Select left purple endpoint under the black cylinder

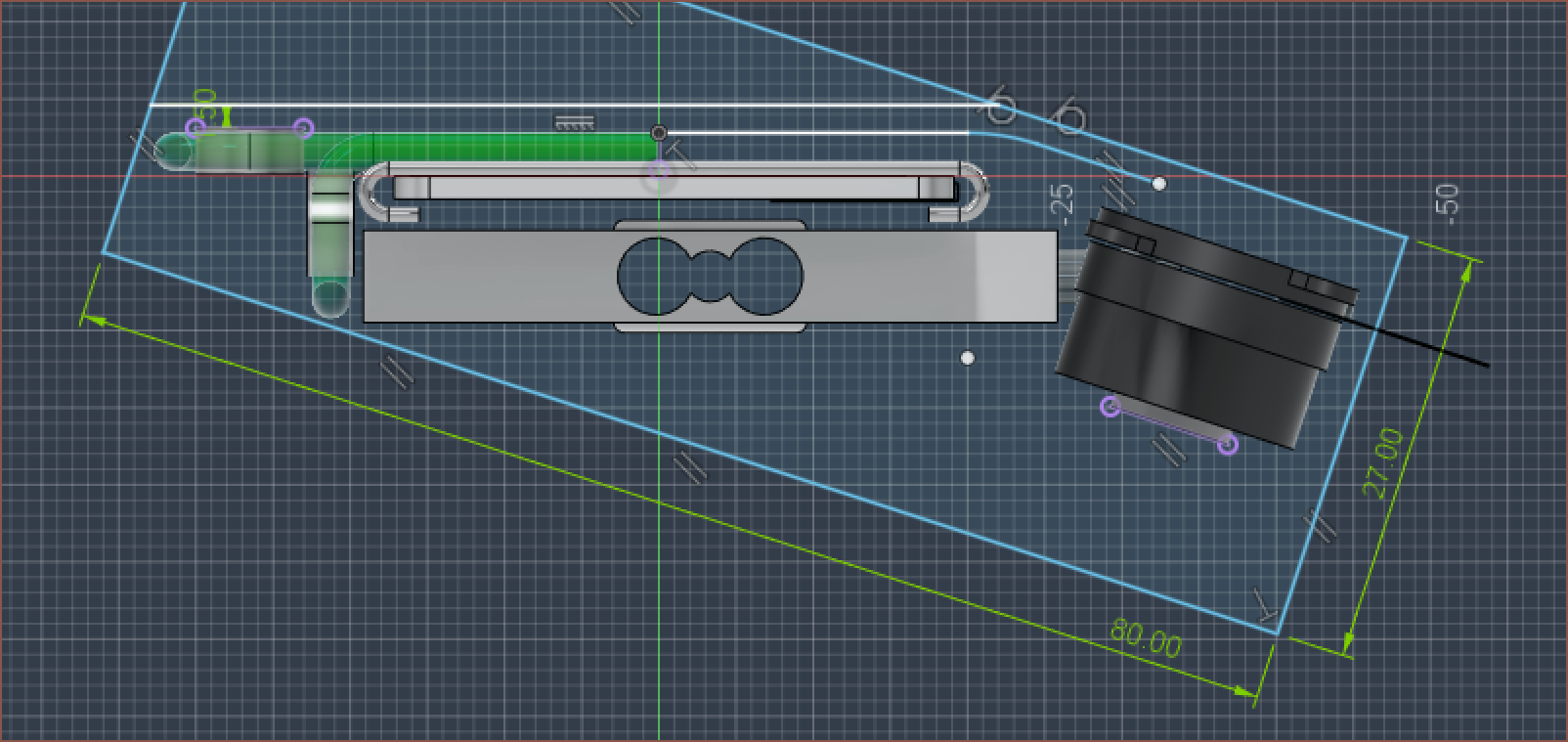pos(1110,406)
